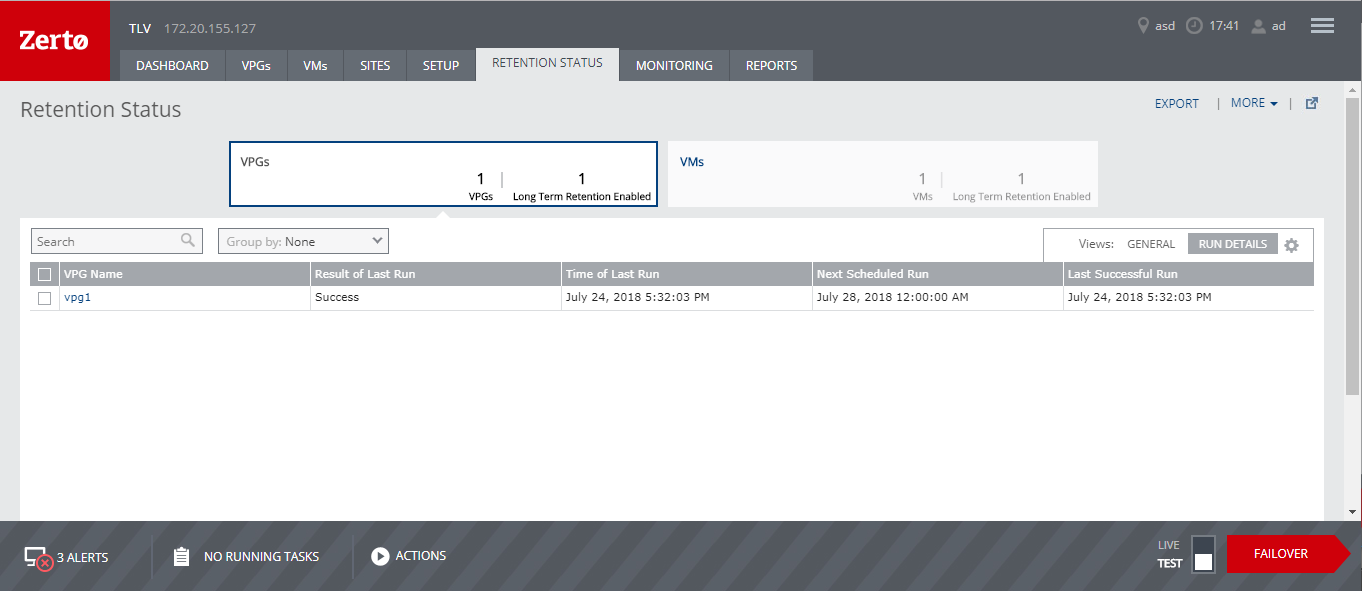Sort by Last Successful Run column

pyautogui.click(x=1189, y=274)
